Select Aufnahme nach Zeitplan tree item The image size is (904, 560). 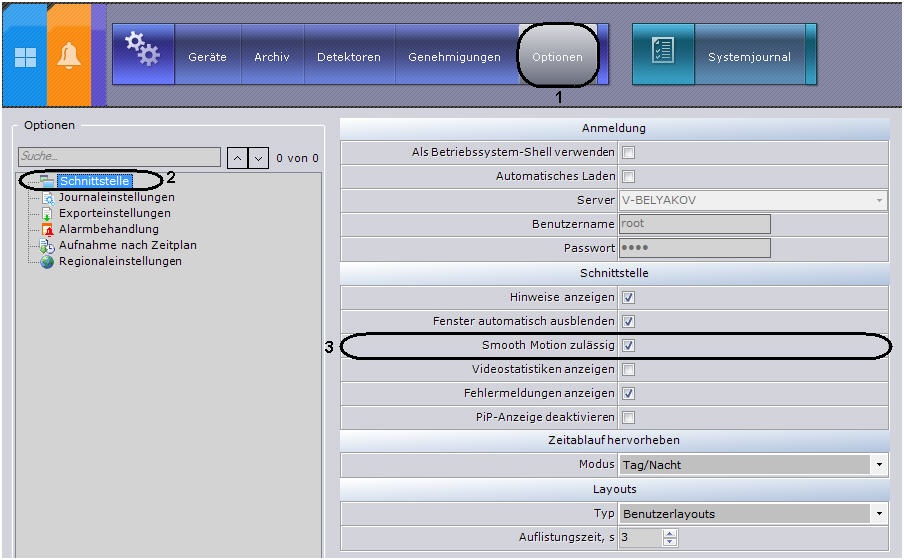point(127,245)
